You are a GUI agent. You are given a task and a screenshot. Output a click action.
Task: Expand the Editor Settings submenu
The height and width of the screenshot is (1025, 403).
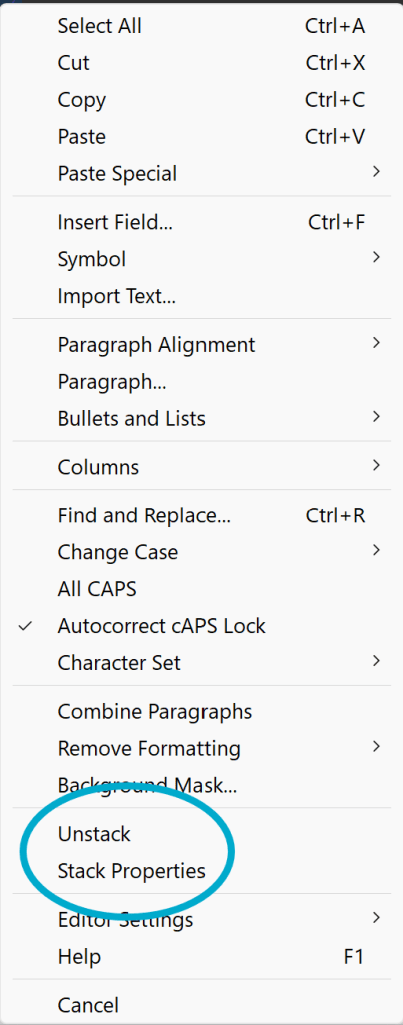coord(202,919)
